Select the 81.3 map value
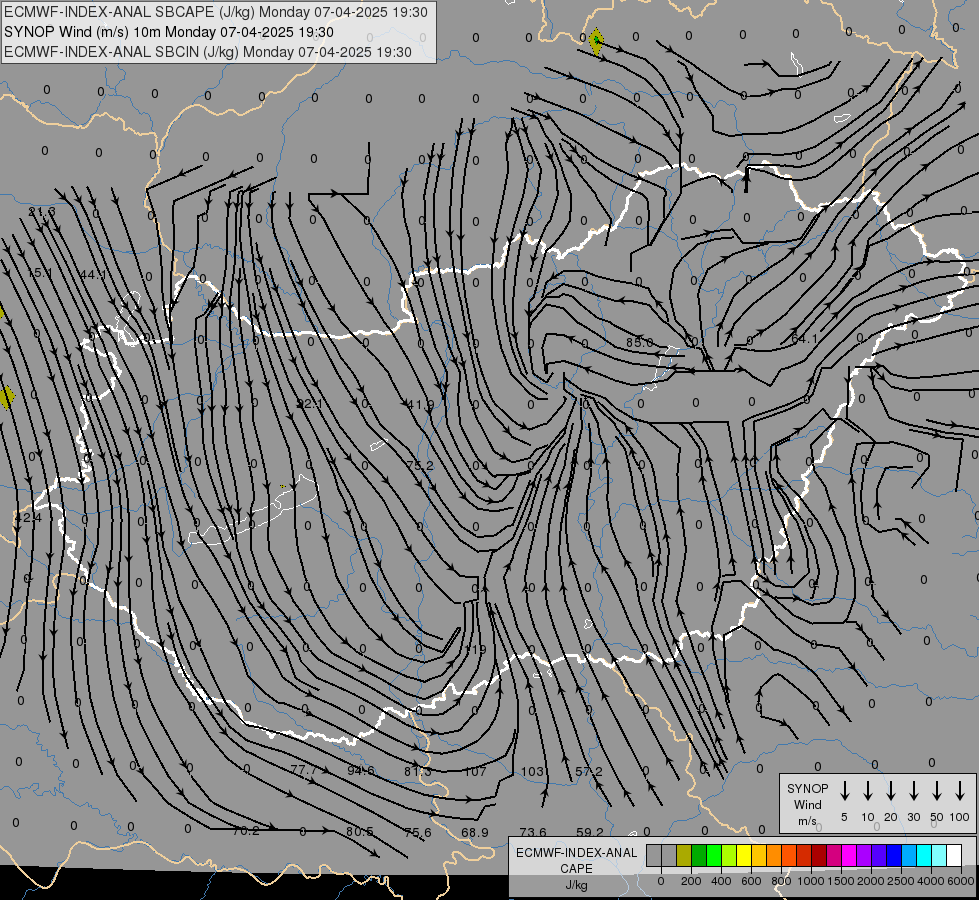This screenshot has height=900, width=979. [418, 771]
